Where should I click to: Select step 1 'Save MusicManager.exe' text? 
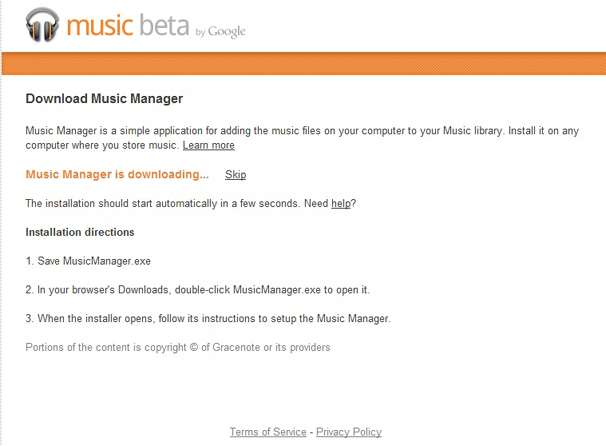88,261
